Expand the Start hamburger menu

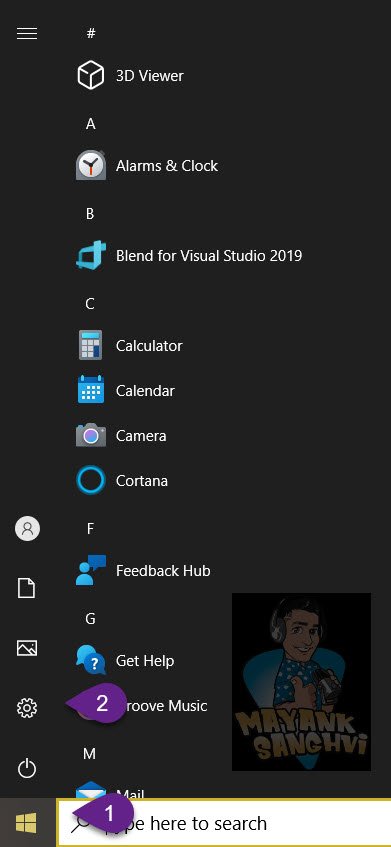coord(27,33)
